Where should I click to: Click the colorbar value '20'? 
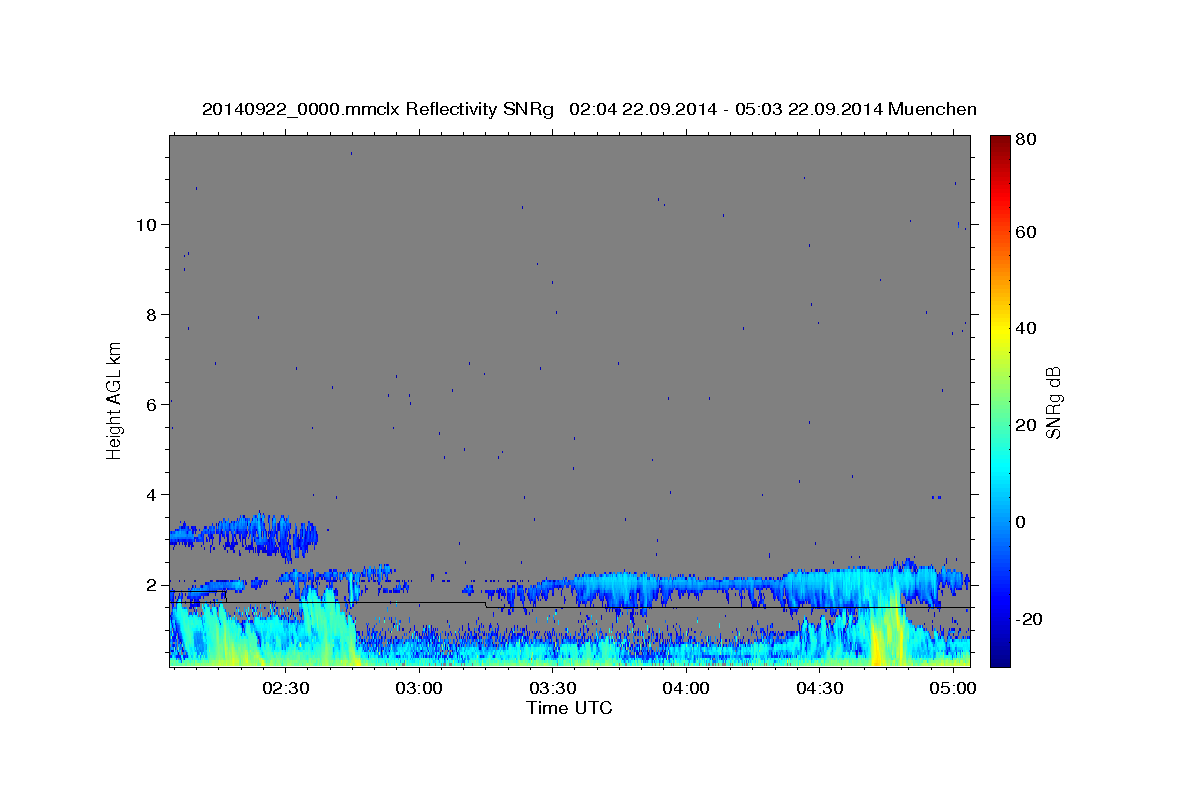(x=1025, y=425)
